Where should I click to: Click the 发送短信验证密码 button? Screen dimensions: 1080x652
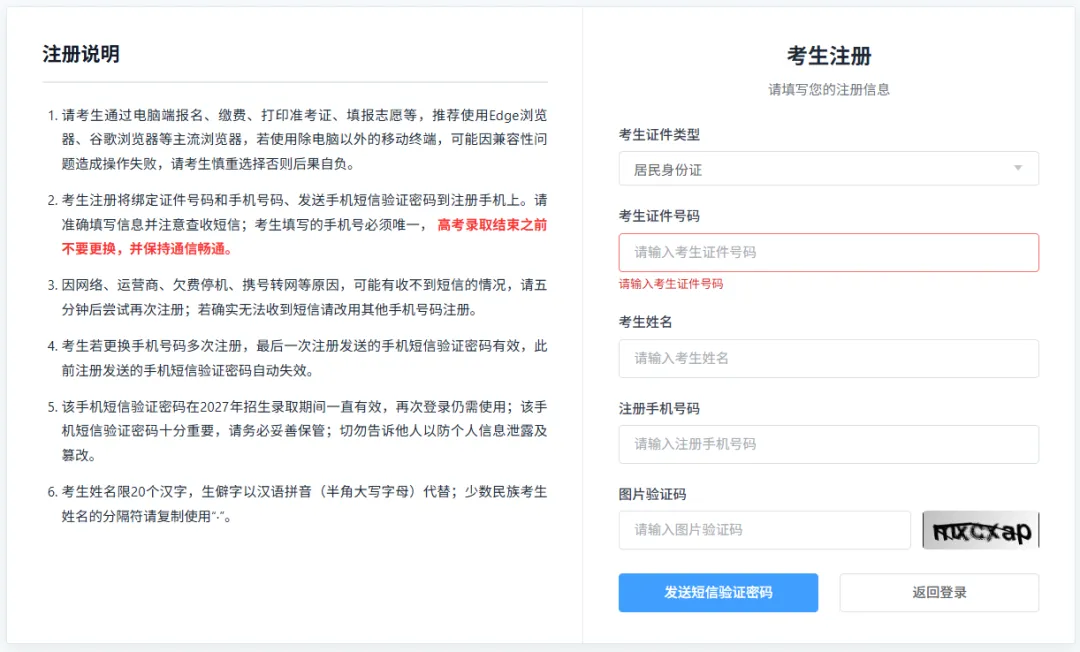(718, 593)
